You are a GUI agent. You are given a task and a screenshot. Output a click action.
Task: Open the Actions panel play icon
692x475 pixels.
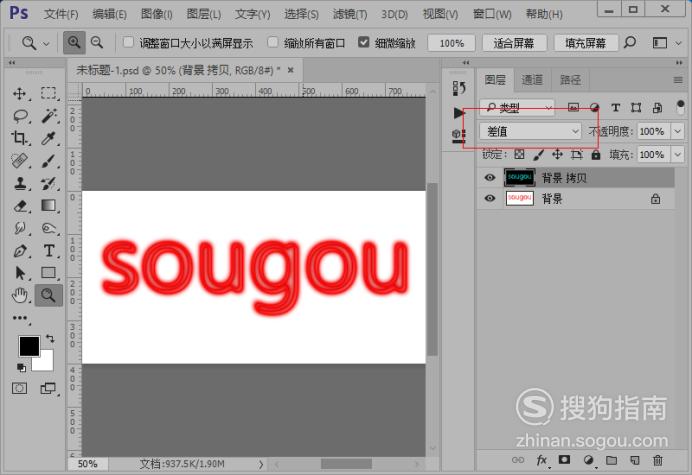[x=459, y=113]
